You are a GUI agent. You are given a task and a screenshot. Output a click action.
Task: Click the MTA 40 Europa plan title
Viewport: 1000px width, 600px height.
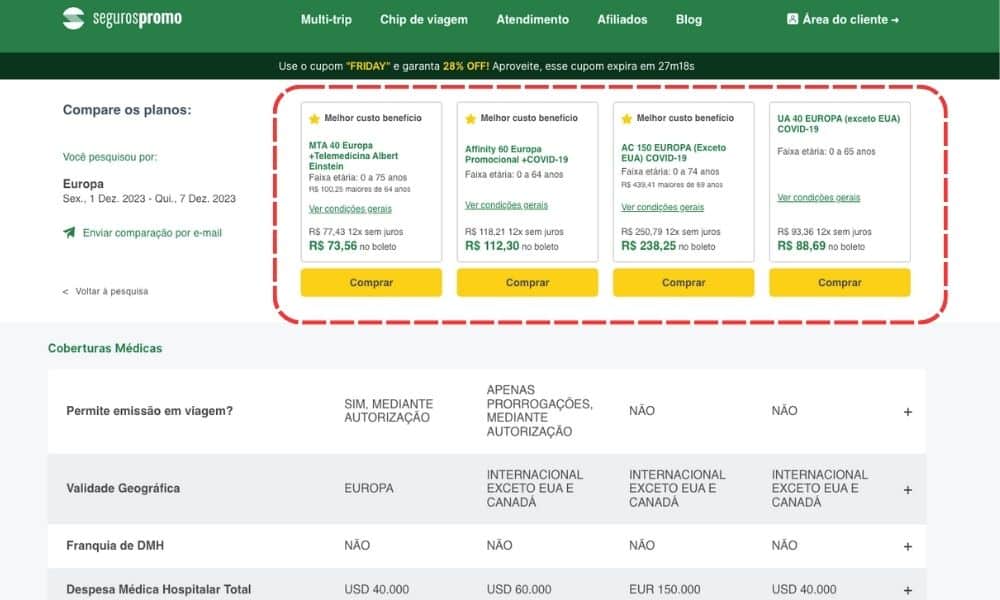(353, 156)
